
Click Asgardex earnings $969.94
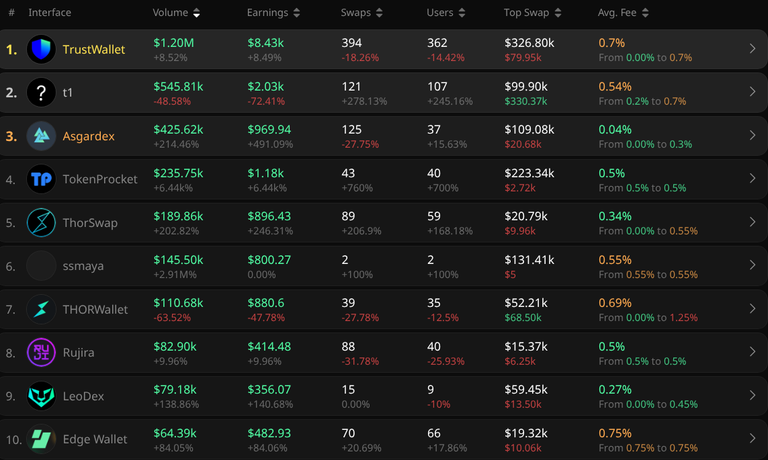click(x=269, y=130)
